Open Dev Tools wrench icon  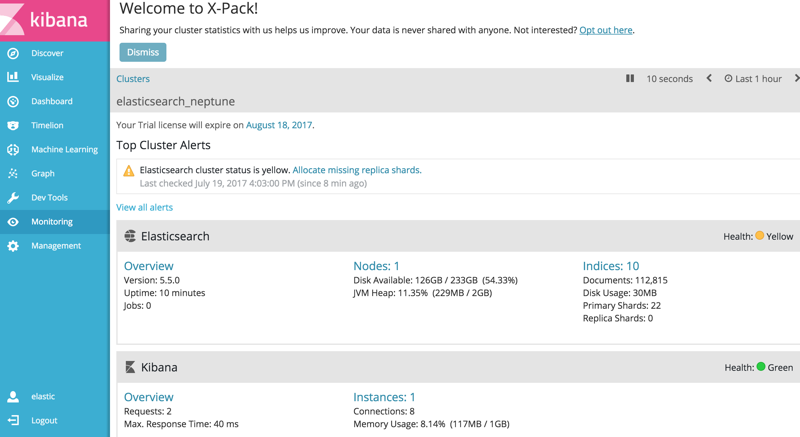[x=13, y=197]
